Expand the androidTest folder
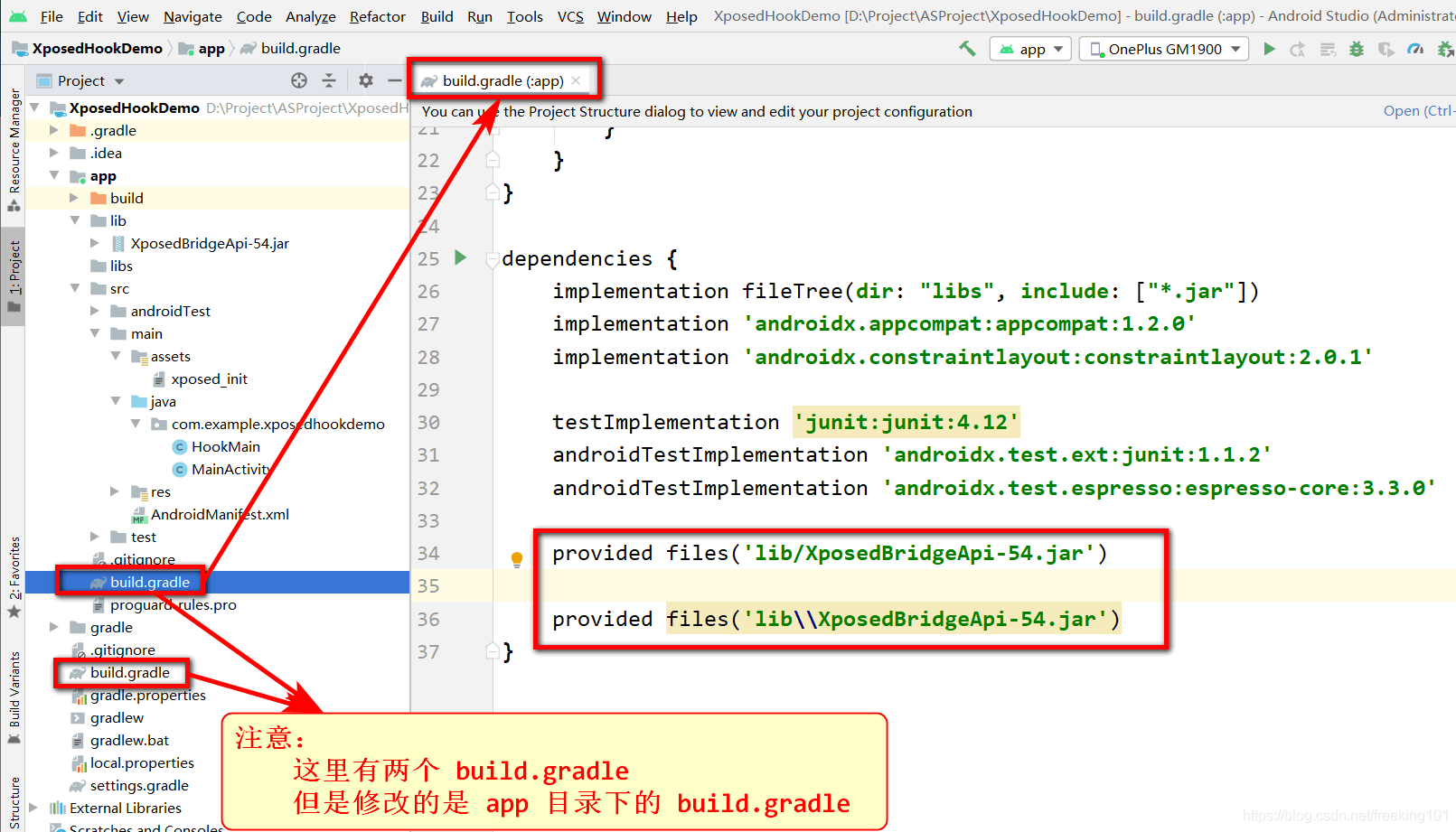1456x832 pixels. tap(95, 311)
